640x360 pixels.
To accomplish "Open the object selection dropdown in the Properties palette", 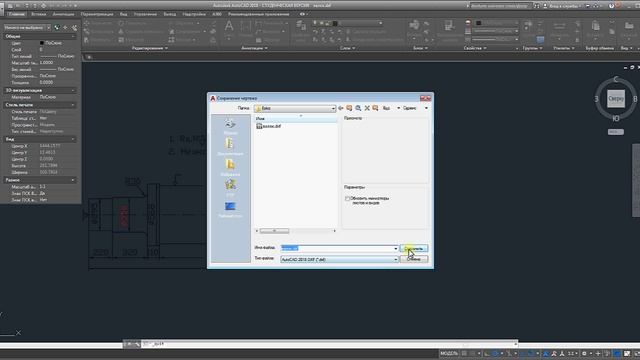I will coord(27,27).
